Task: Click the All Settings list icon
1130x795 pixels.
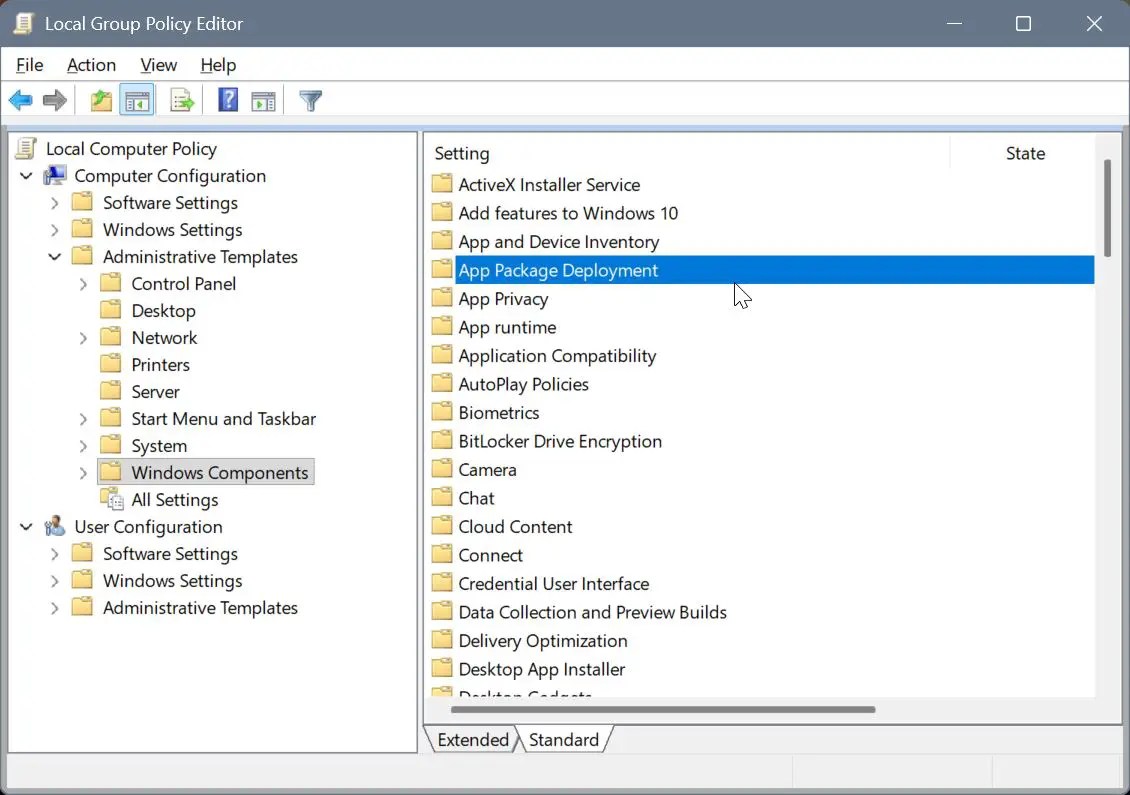Action: pos(112,499)
